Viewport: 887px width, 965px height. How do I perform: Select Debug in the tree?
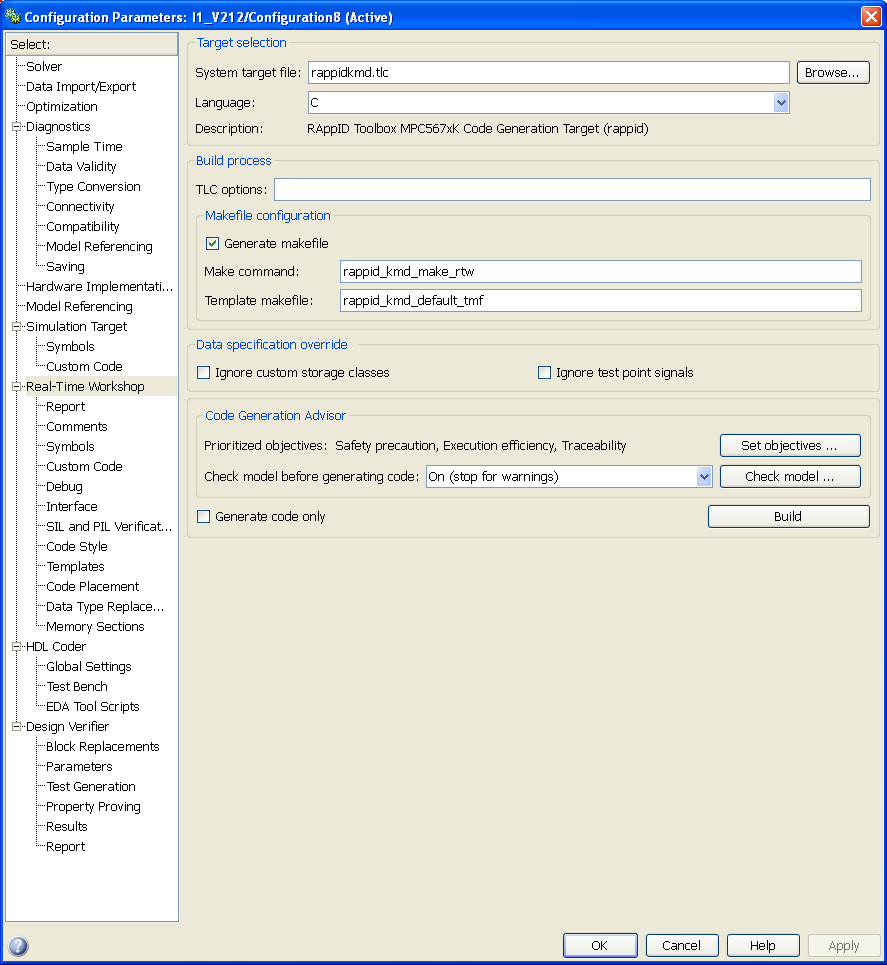coord(64,487)
